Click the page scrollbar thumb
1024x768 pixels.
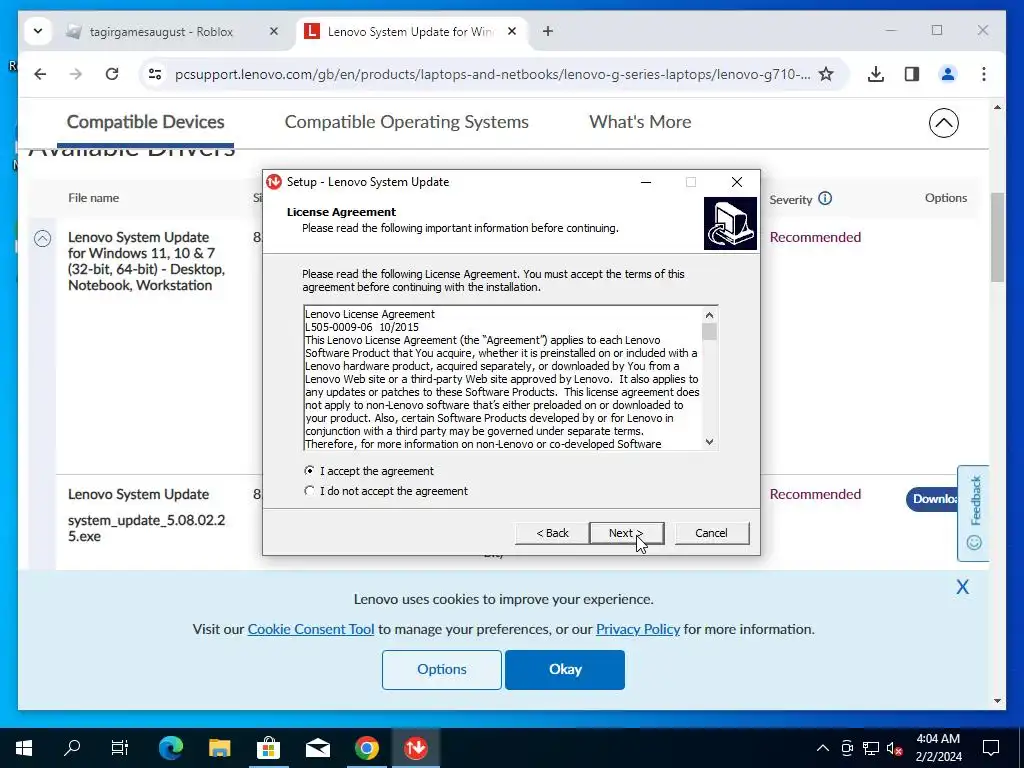(997, 238)
